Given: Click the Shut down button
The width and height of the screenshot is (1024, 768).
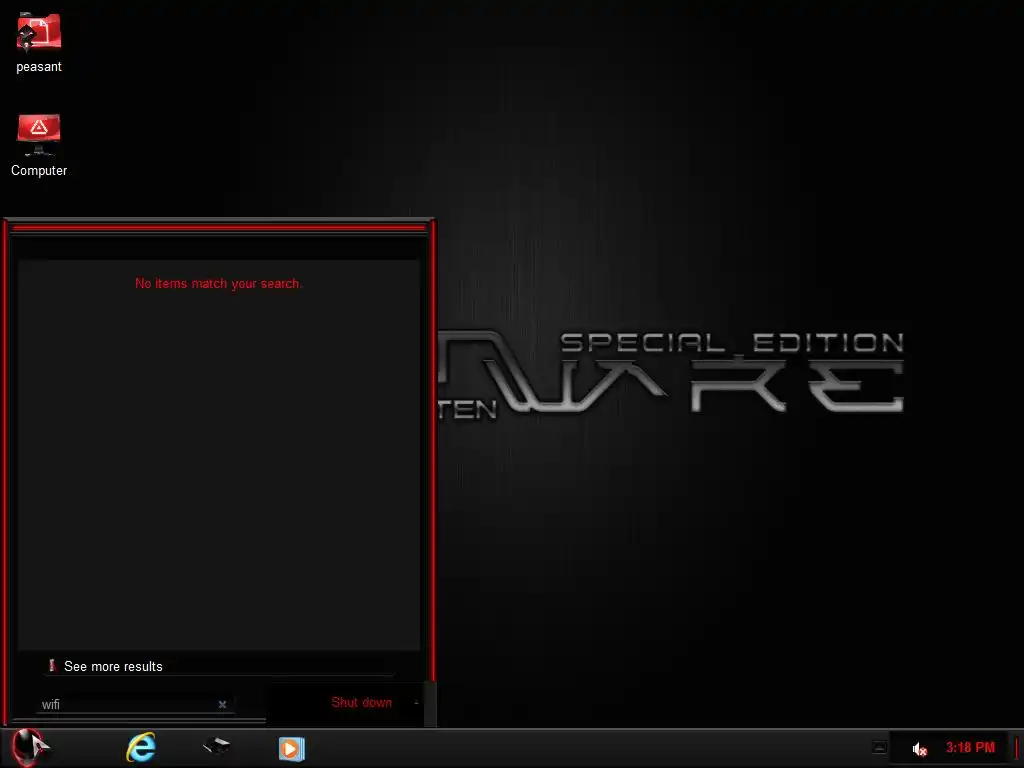Looking at the screenshot, I should [361, 703].
